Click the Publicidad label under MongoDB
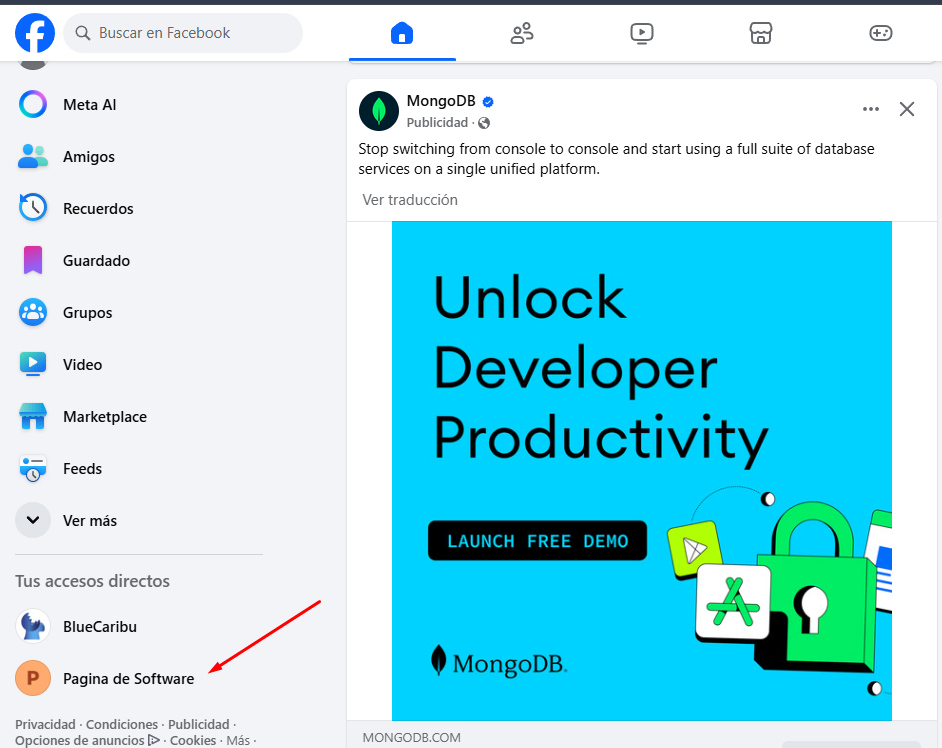This screenshot has height=748, width=942. pyautogui.click(x=437, y=123)
